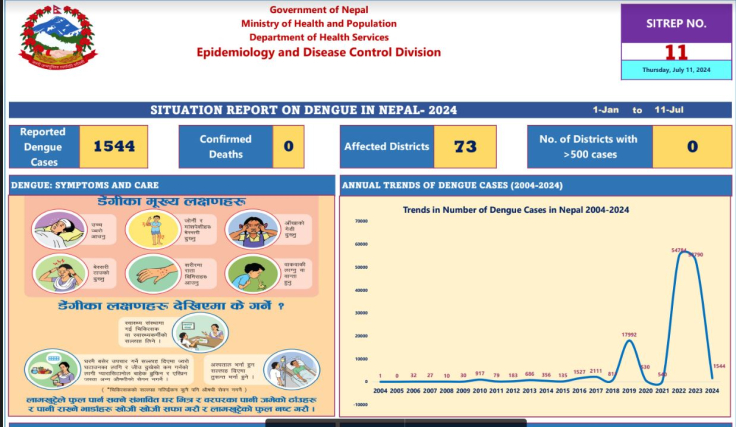
Task: Click the 1544 data label beside the 2024 point
Action: (719, 366)
